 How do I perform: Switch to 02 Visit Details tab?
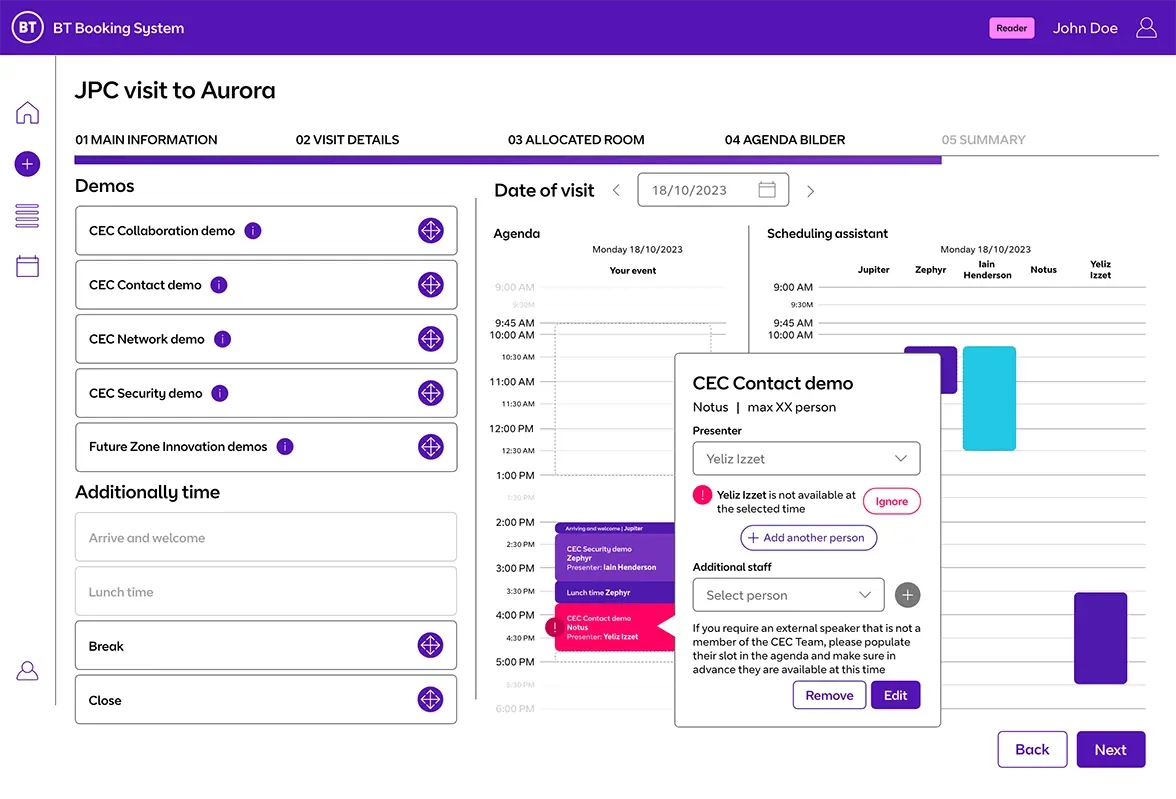coord(347,140)
